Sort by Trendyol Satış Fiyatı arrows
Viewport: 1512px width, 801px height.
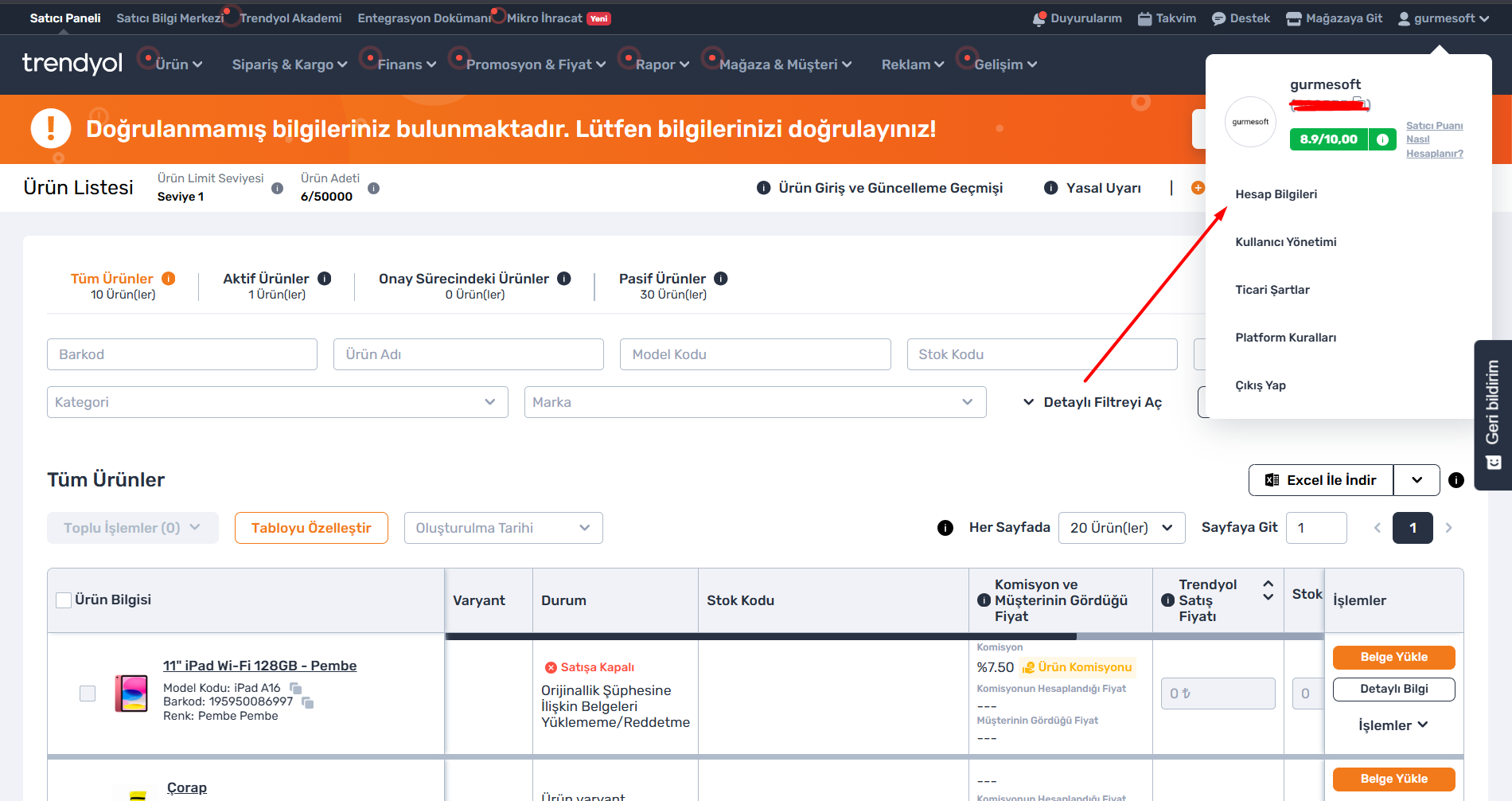[x=1268, y=590]
